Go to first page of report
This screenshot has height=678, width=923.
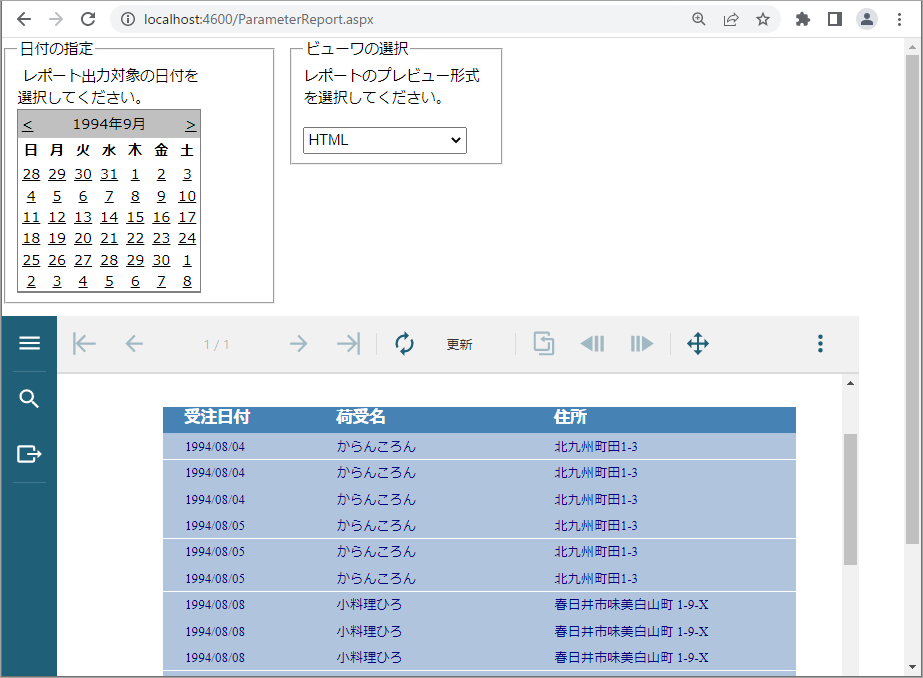click(x=84, y=344)
